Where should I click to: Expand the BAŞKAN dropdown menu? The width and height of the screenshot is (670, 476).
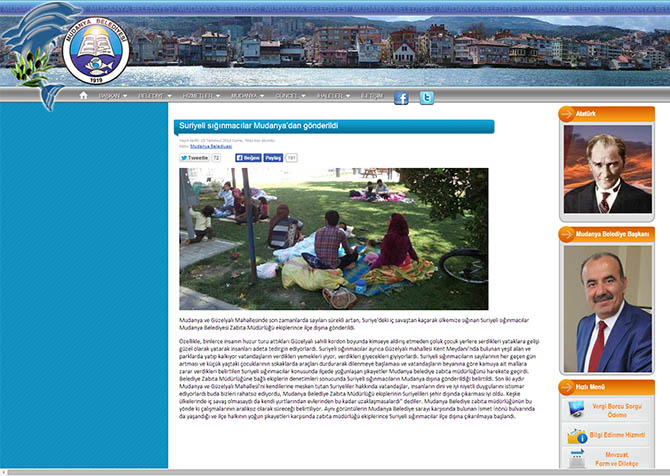coord(113,96)
